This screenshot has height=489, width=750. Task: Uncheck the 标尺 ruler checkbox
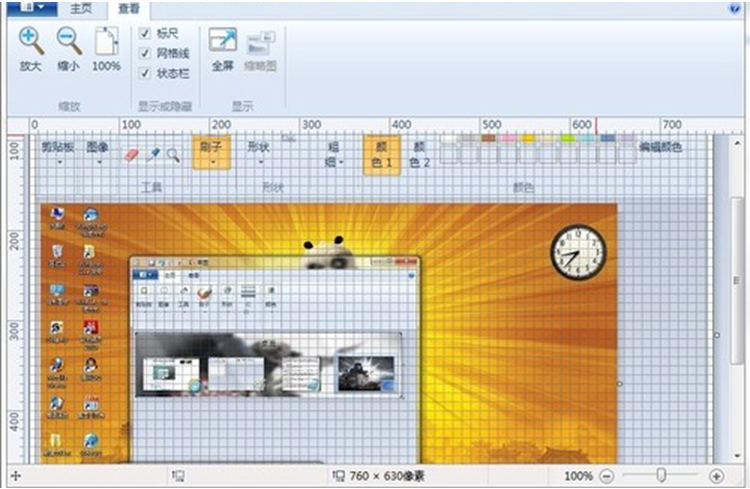[x=145, y=33]
